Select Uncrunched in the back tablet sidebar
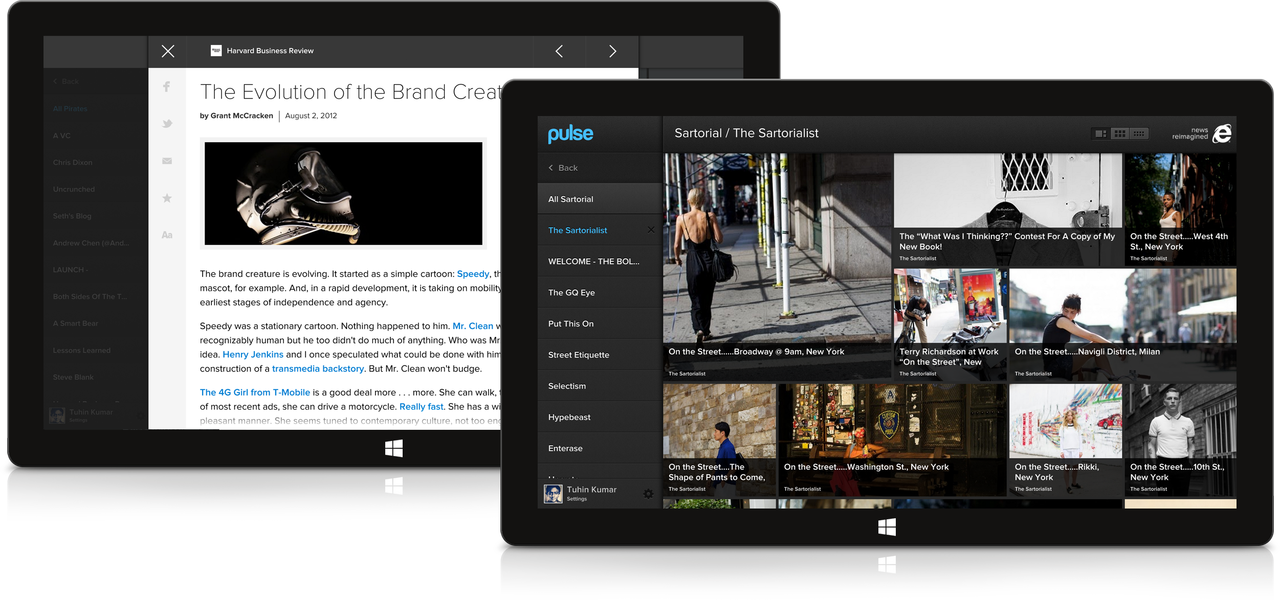Image resolution: width=1280 pixels, height=600 pixels. click(x=74, y=189)
